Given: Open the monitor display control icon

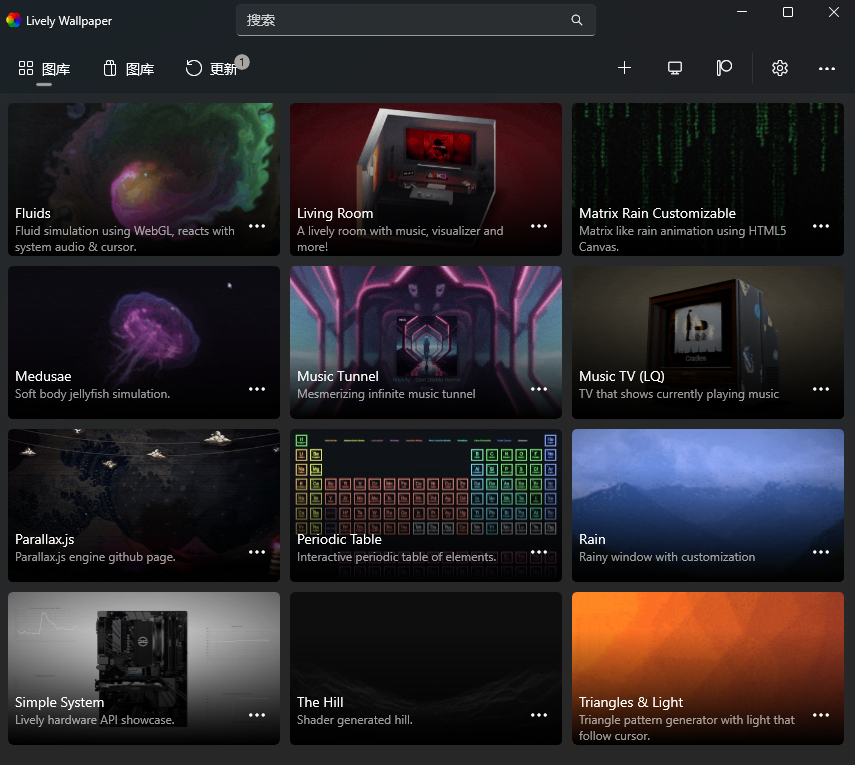Looking at the screenshot, I should pos(675,68).
